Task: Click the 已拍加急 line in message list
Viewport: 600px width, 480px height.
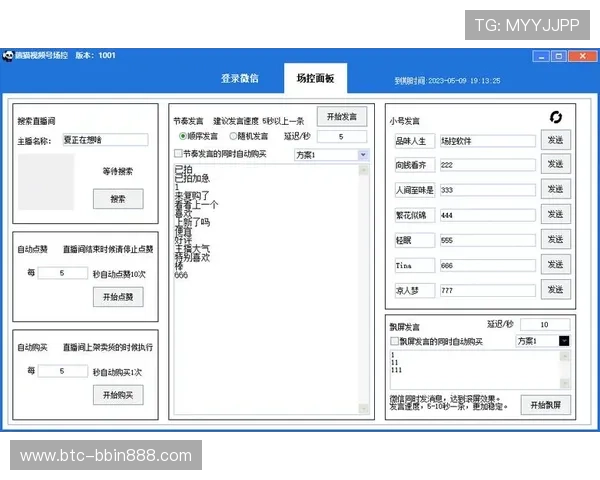Action: coord(192,178)
